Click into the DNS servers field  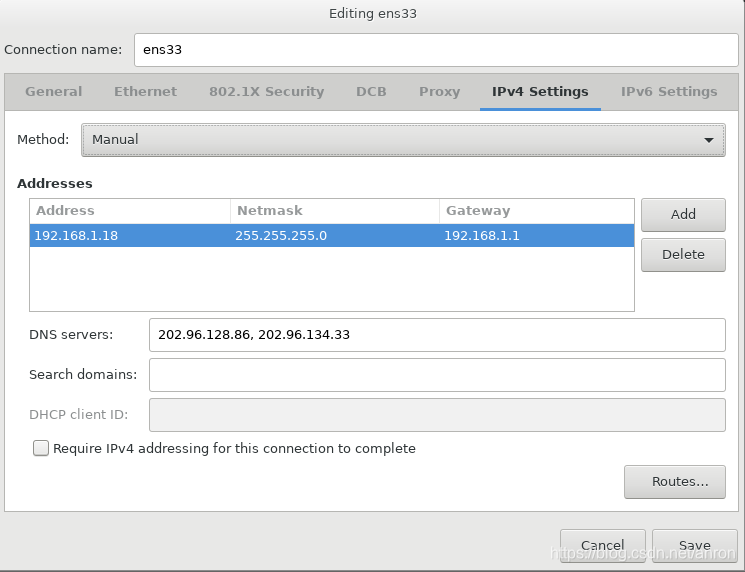point(437,335)
